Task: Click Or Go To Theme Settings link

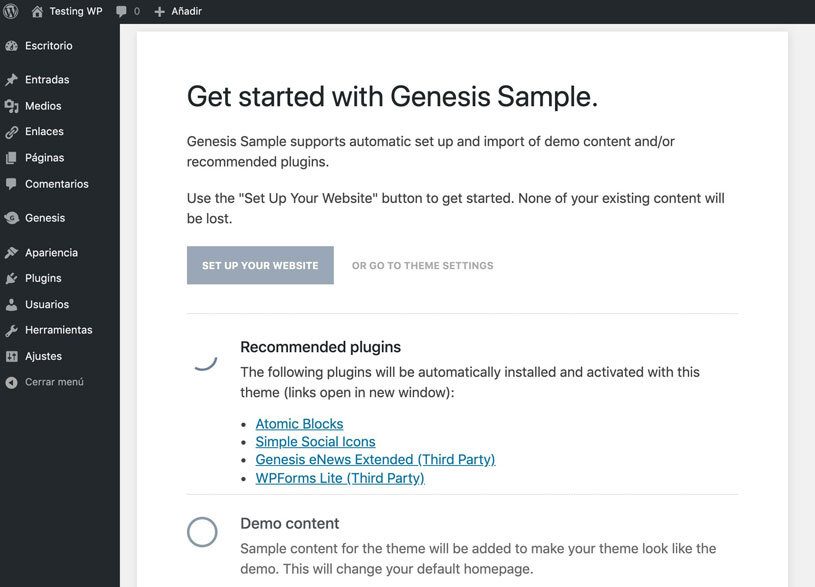Action: coord(422,266)
